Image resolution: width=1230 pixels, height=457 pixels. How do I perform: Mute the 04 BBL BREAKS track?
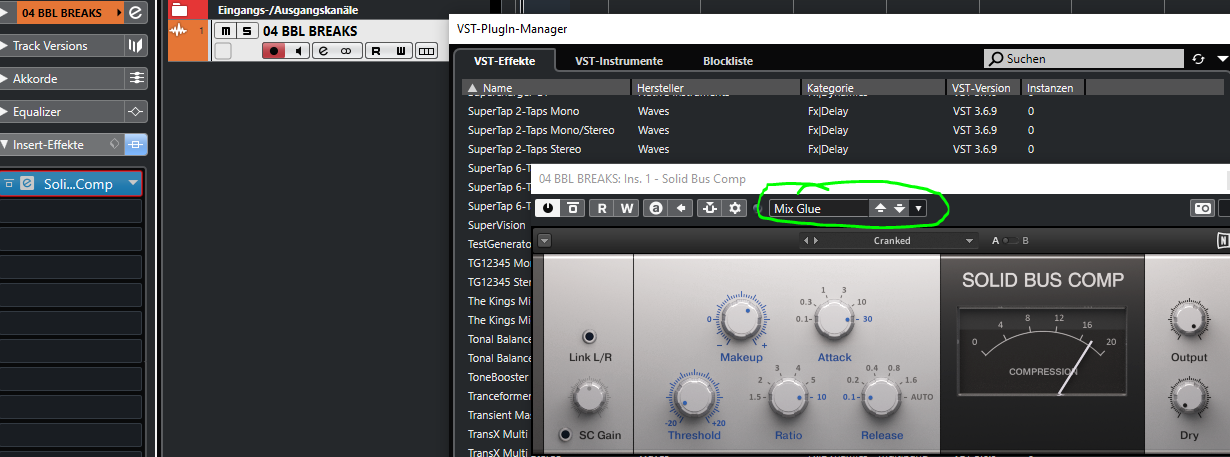click(225, 31)
